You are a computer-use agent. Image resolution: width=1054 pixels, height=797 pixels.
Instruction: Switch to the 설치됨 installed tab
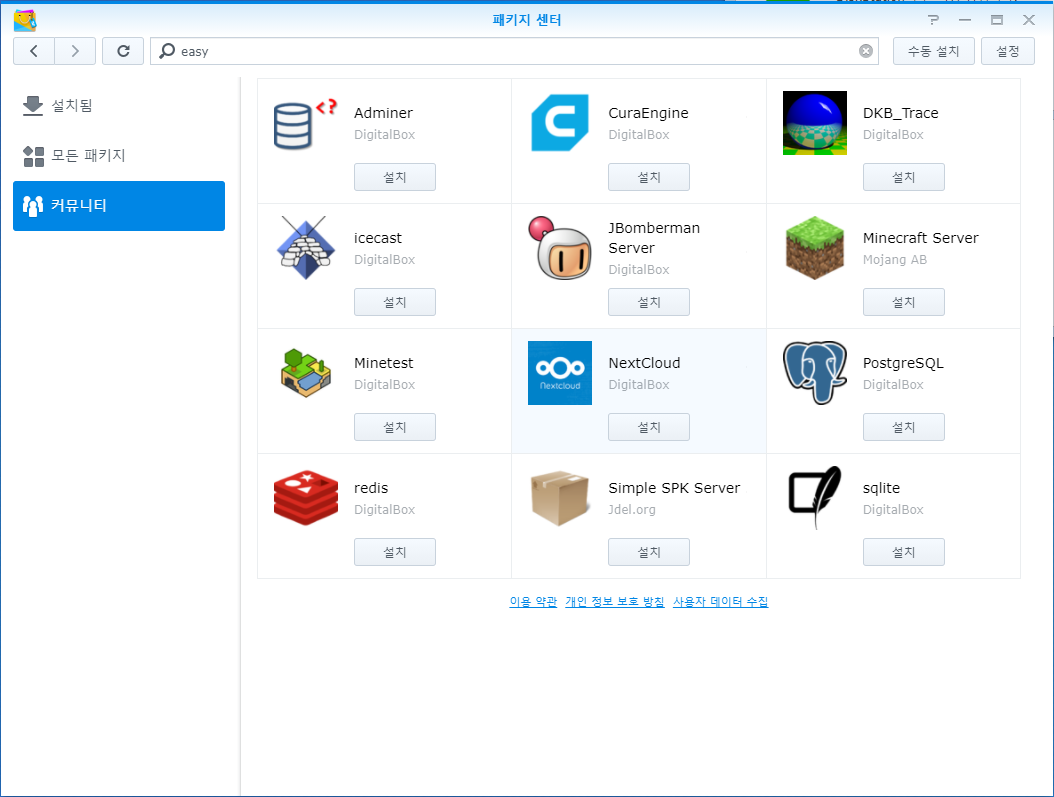119,106
